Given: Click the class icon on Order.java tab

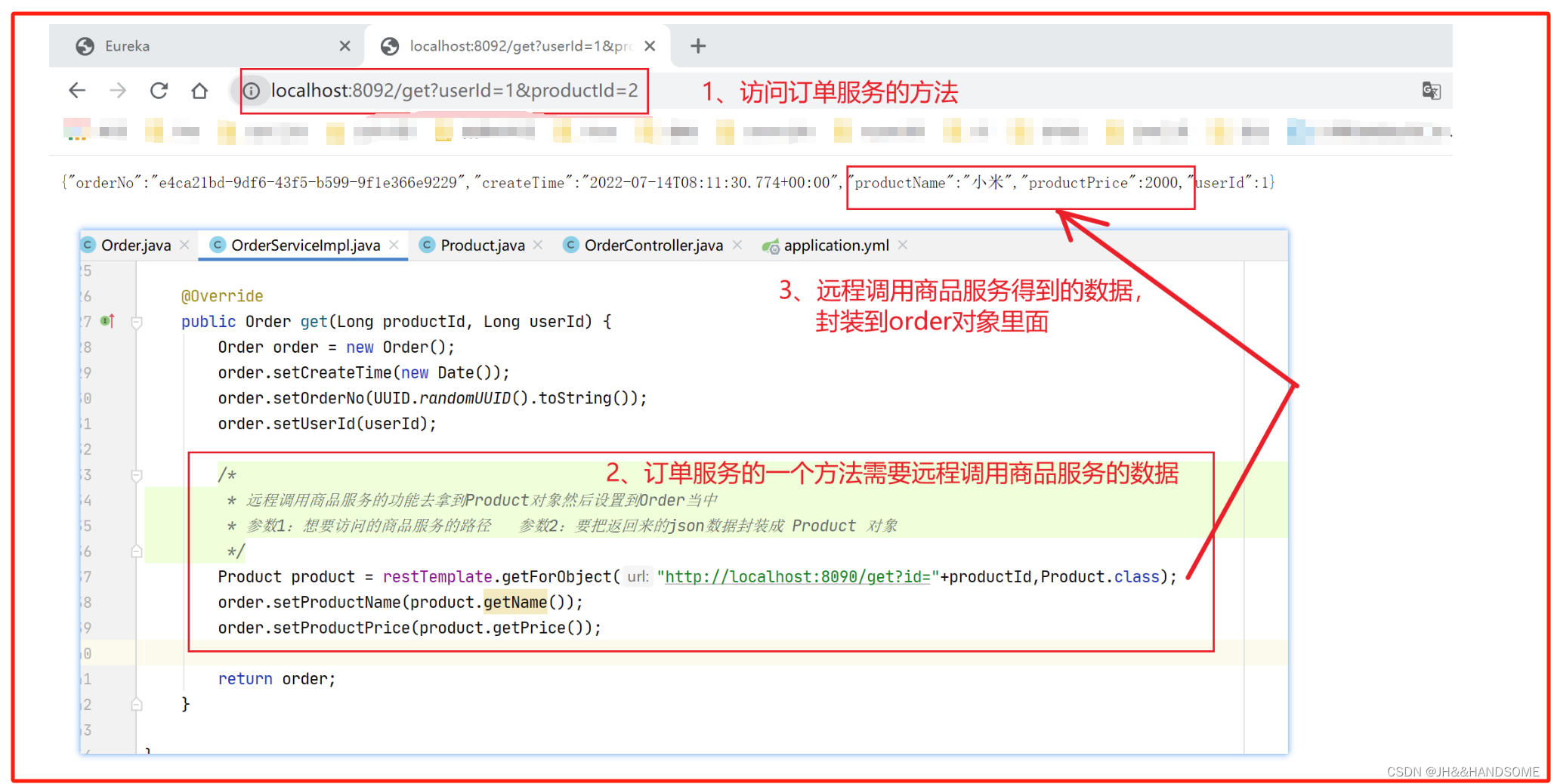Looking at the screenshot, I should 88,245.
